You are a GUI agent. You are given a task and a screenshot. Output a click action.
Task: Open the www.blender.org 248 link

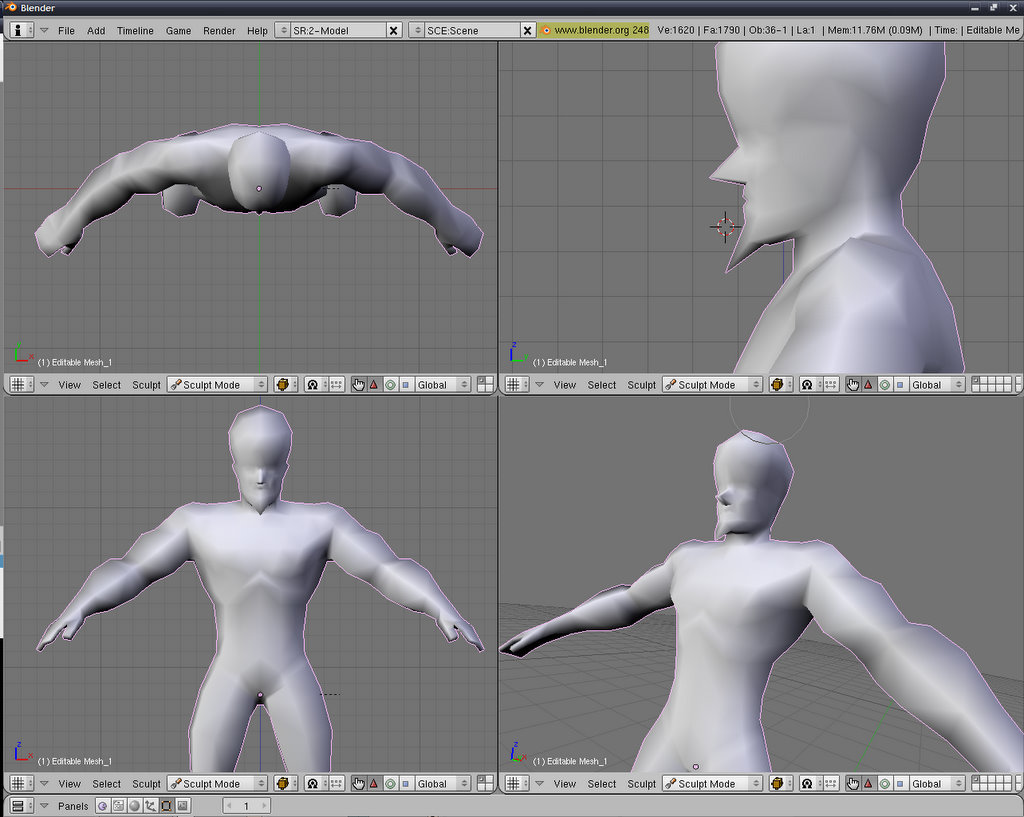[x=594, y=30]
